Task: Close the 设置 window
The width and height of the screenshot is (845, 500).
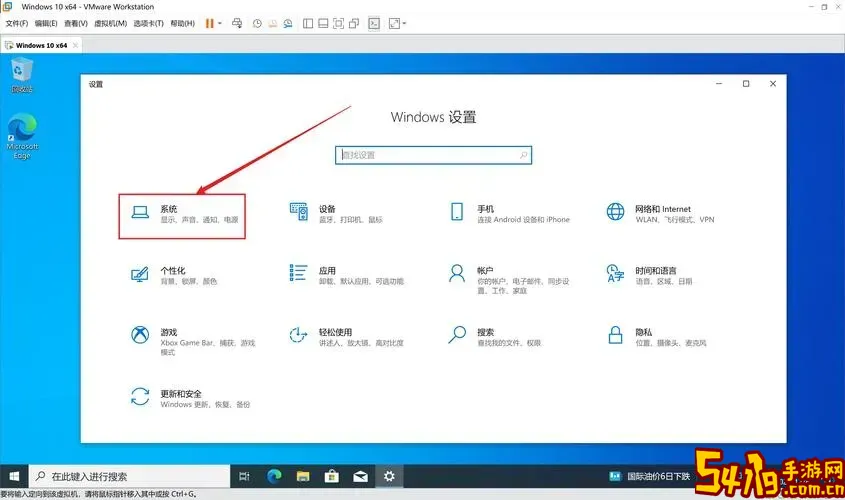Action: [x=773, y=84]
